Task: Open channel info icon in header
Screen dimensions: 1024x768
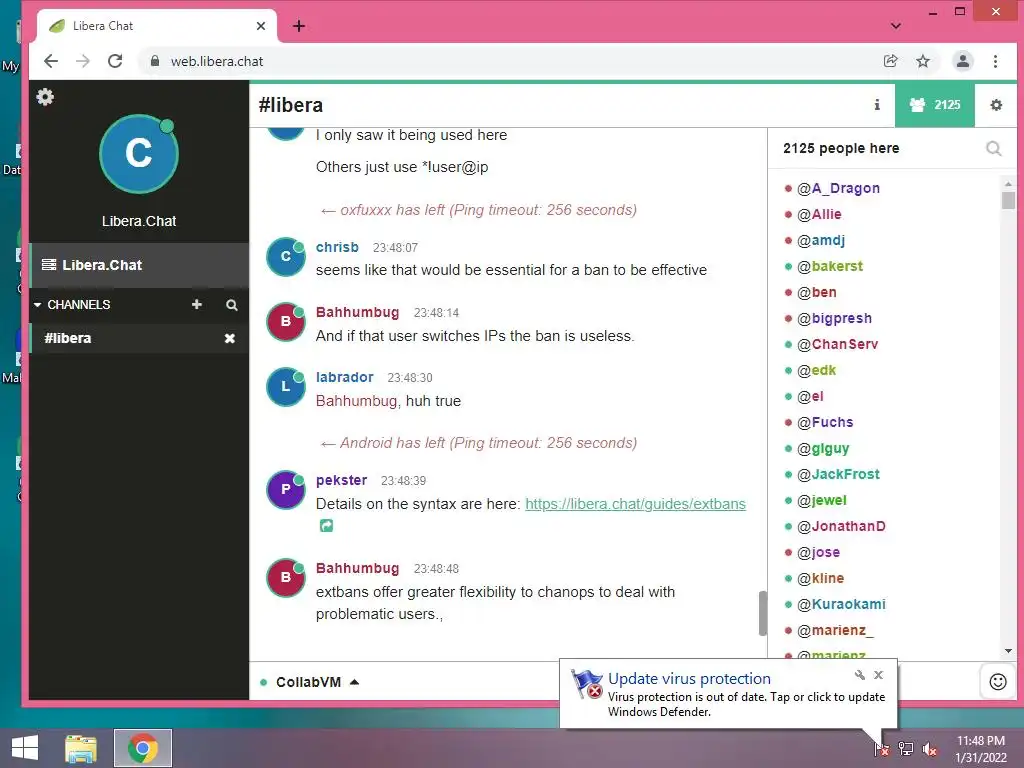Action: pos(877,104)
